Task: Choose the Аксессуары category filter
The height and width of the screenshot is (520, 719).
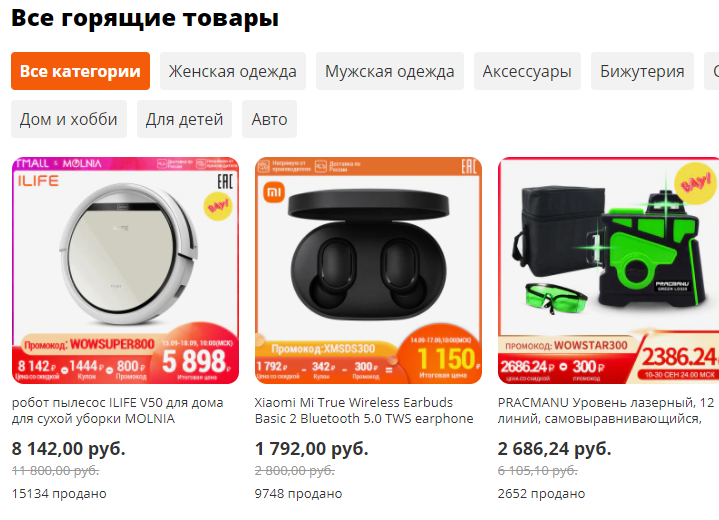Action: pos(527,71)
